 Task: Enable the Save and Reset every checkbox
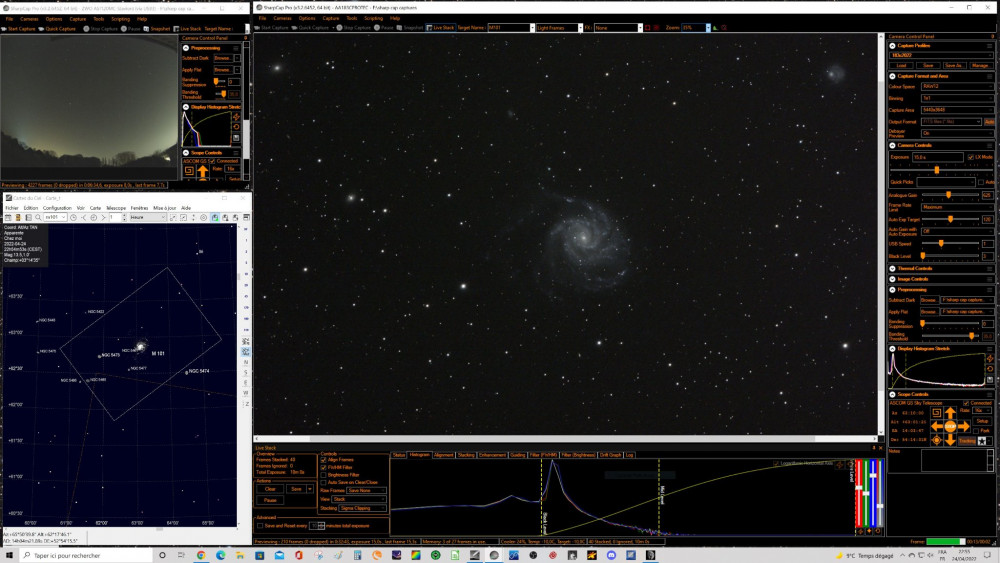260,526
